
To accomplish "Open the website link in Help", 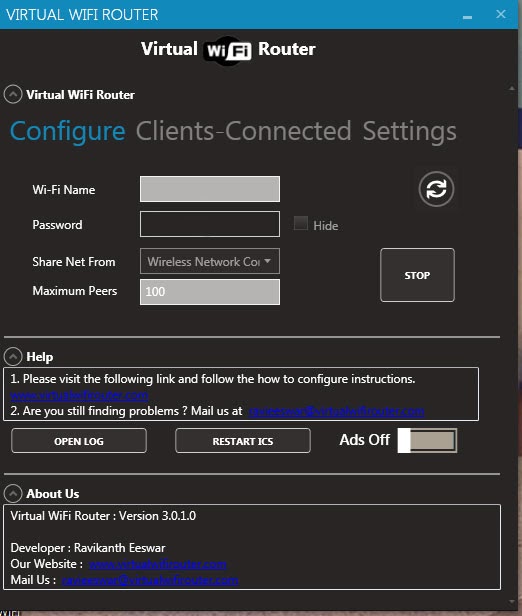I will point(79,394).
